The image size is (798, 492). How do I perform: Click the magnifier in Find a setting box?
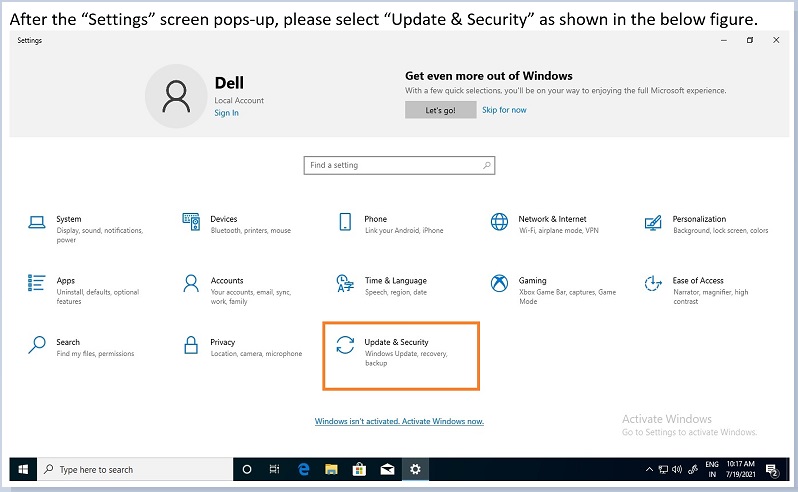click(487, 165)
